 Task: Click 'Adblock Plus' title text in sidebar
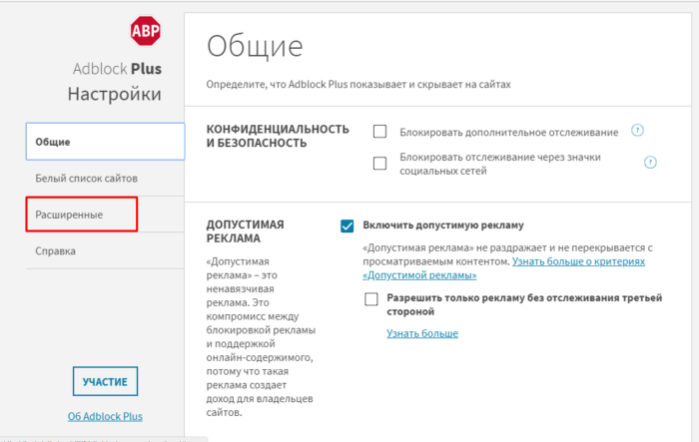click(117, 69)
